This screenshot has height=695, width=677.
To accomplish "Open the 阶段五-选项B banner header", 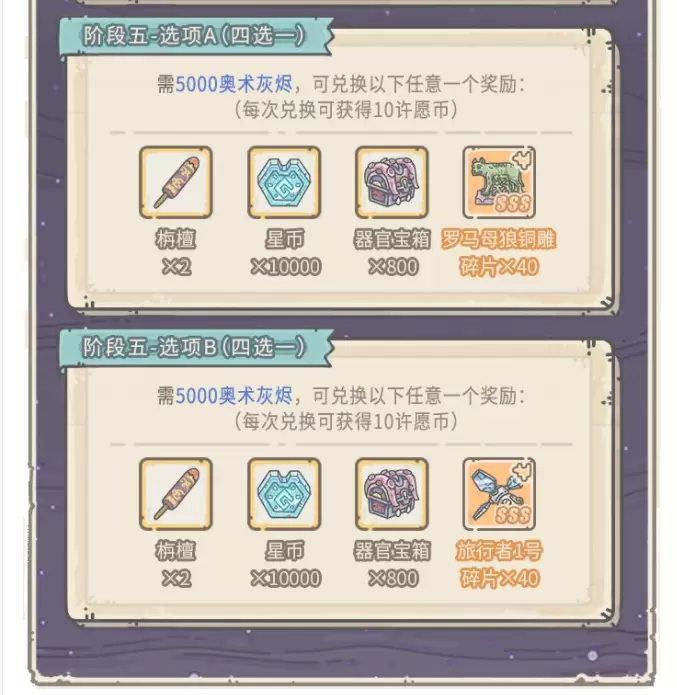I will (196, 348).
